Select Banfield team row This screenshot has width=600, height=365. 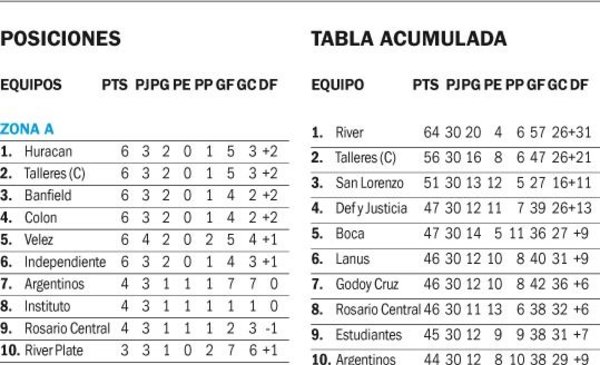pos(144,196)
